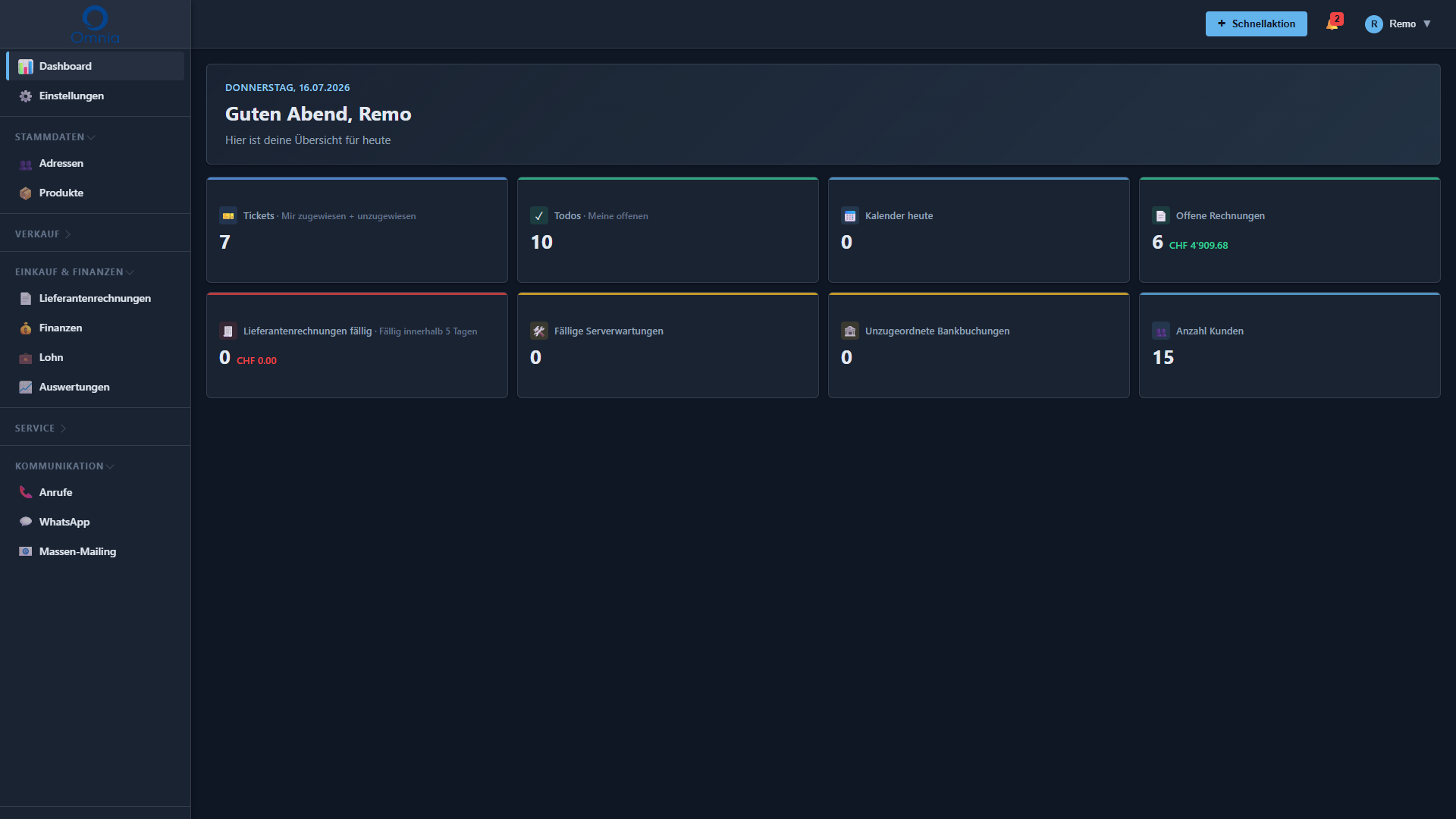Click the Anzahl Kunden people icon
Viewport: 1456px width, 819px height.
(1161, 331)
